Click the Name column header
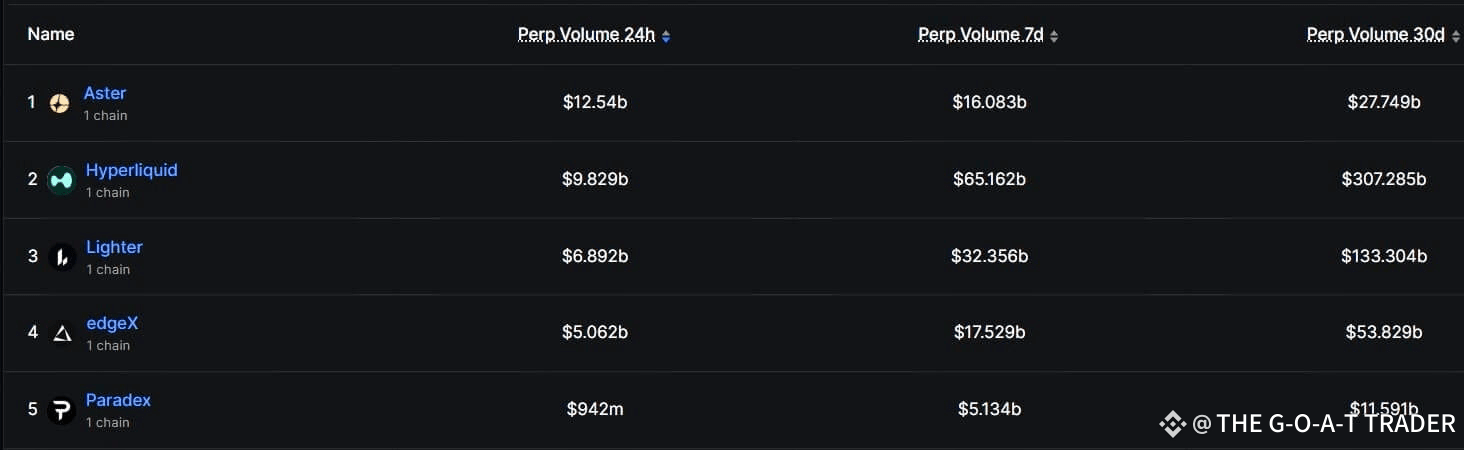Screen dimensions: 1464x450 pyautogui.click(x=51, y=34)
